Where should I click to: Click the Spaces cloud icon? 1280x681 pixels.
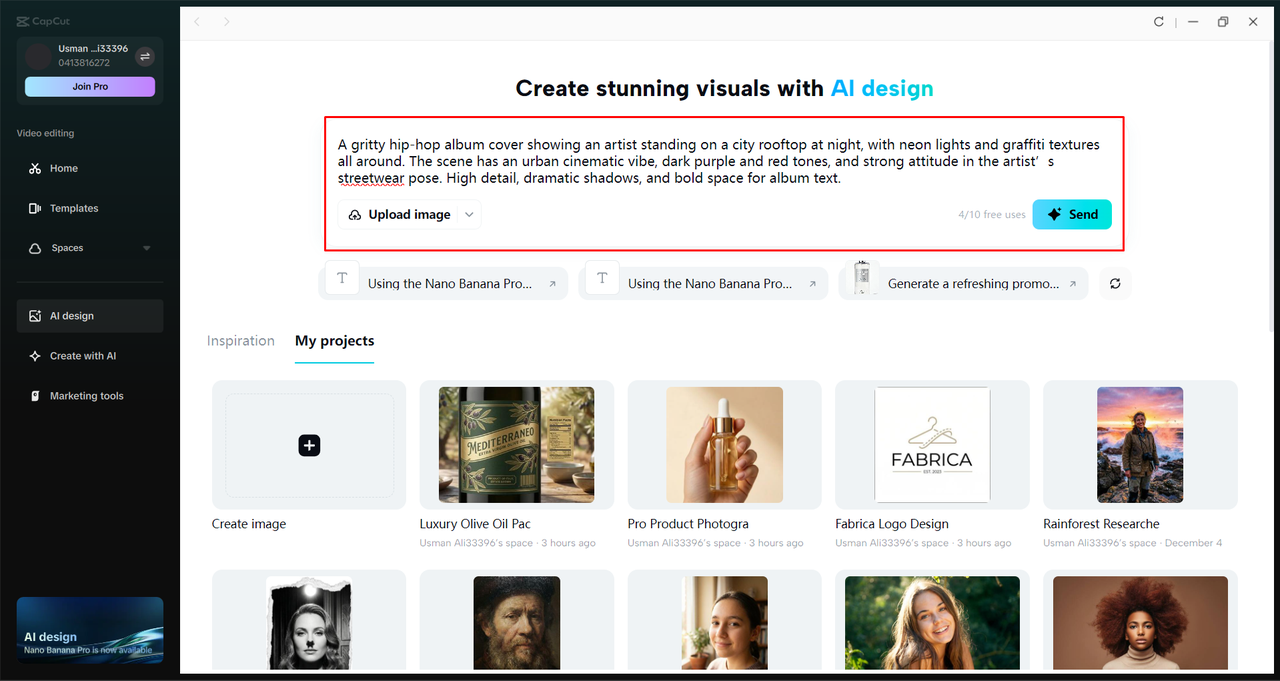coord(35,247)
